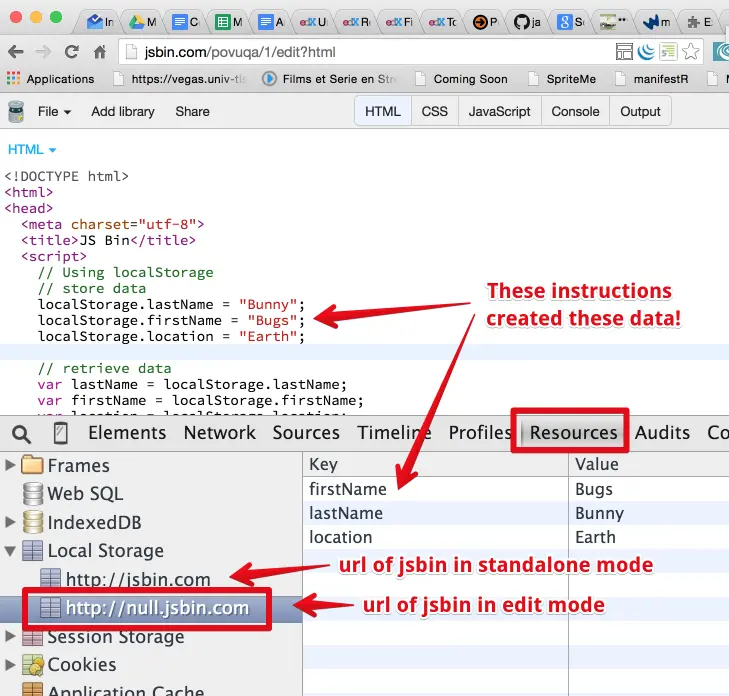Click the window layout extension icon in address bar
Screen dimensions: 729x696
[624, 52]
